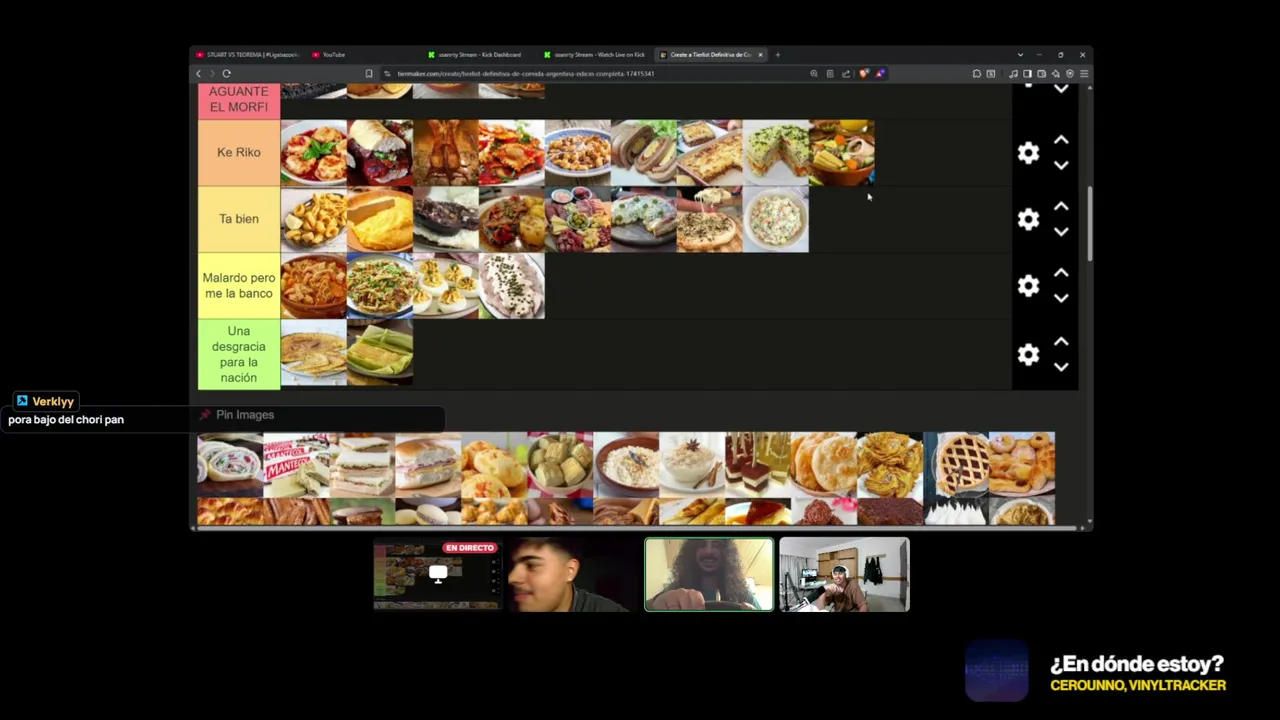Select the stacked crepes in desgracia tier

pyautogui.click(x=314, y=353)
